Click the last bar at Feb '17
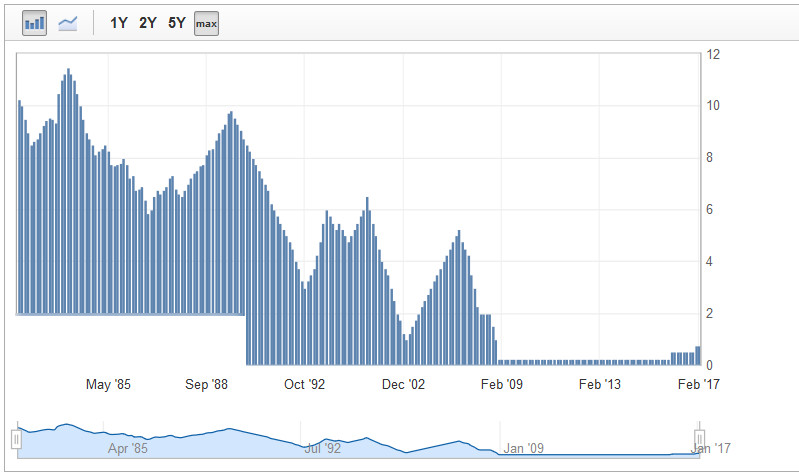799x473 pixels. click(x=697, y=356)
